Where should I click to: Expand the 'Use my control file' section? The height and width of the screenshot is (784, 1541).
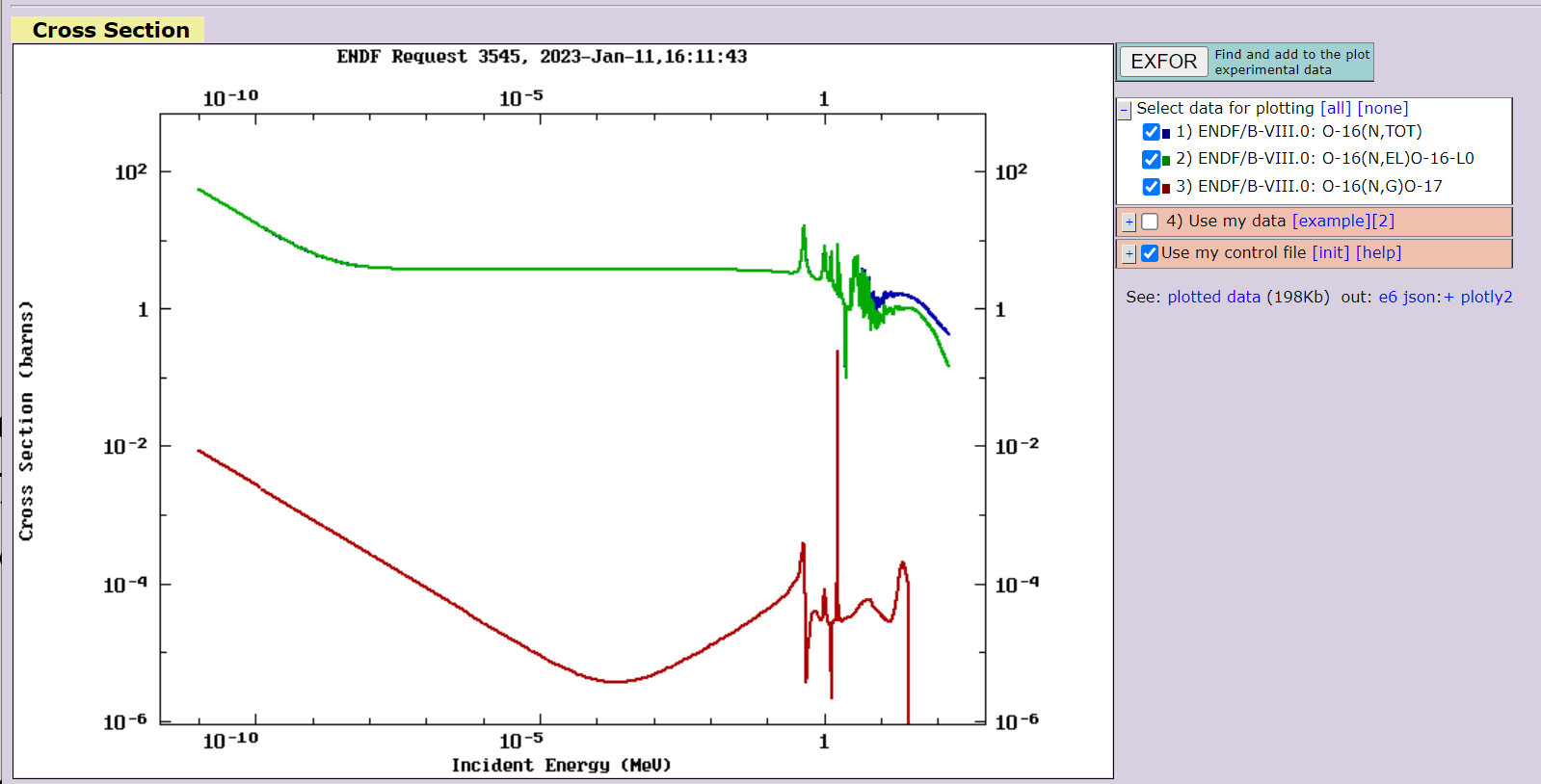point(1129,254)
